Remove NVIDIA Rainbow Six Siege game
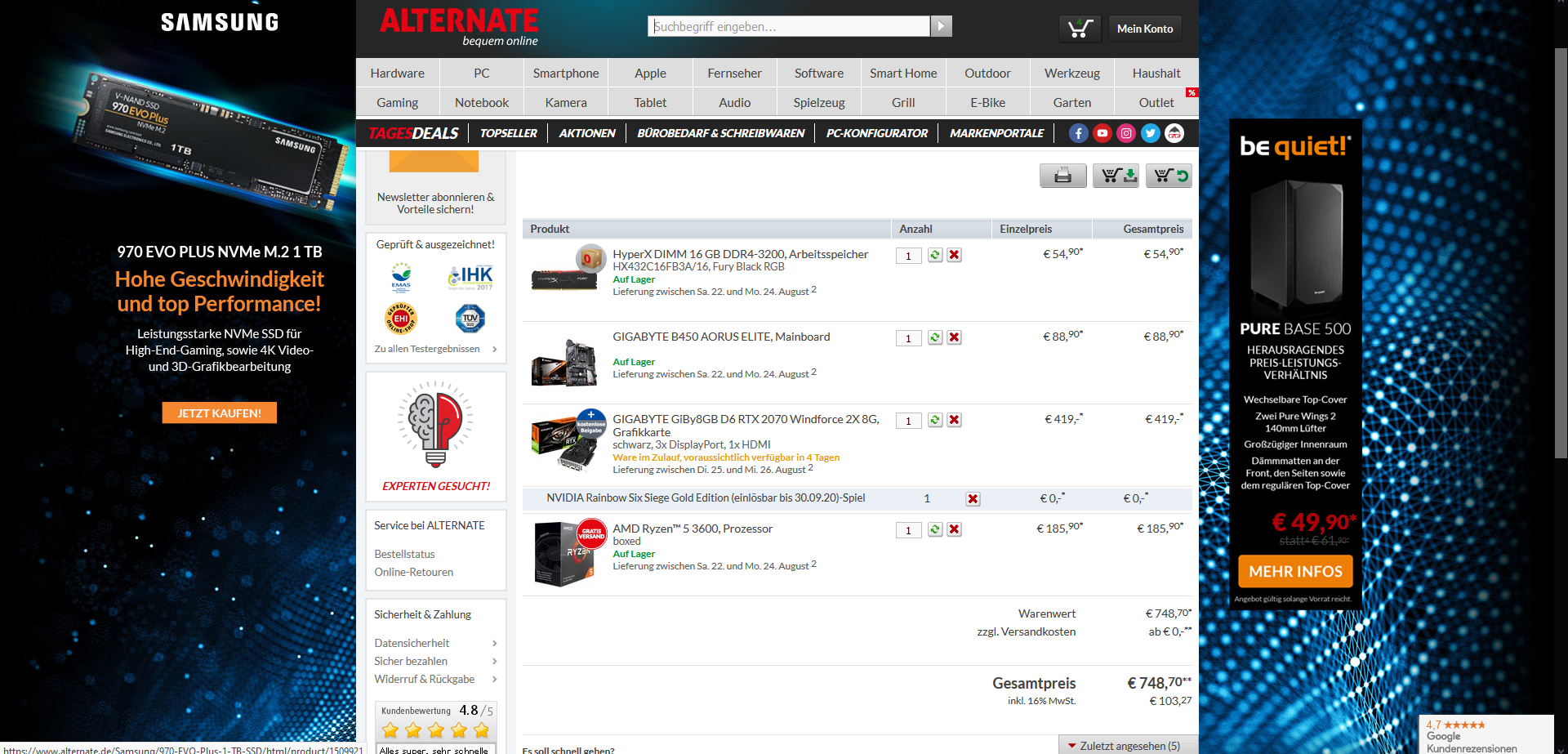 point(973,498)
